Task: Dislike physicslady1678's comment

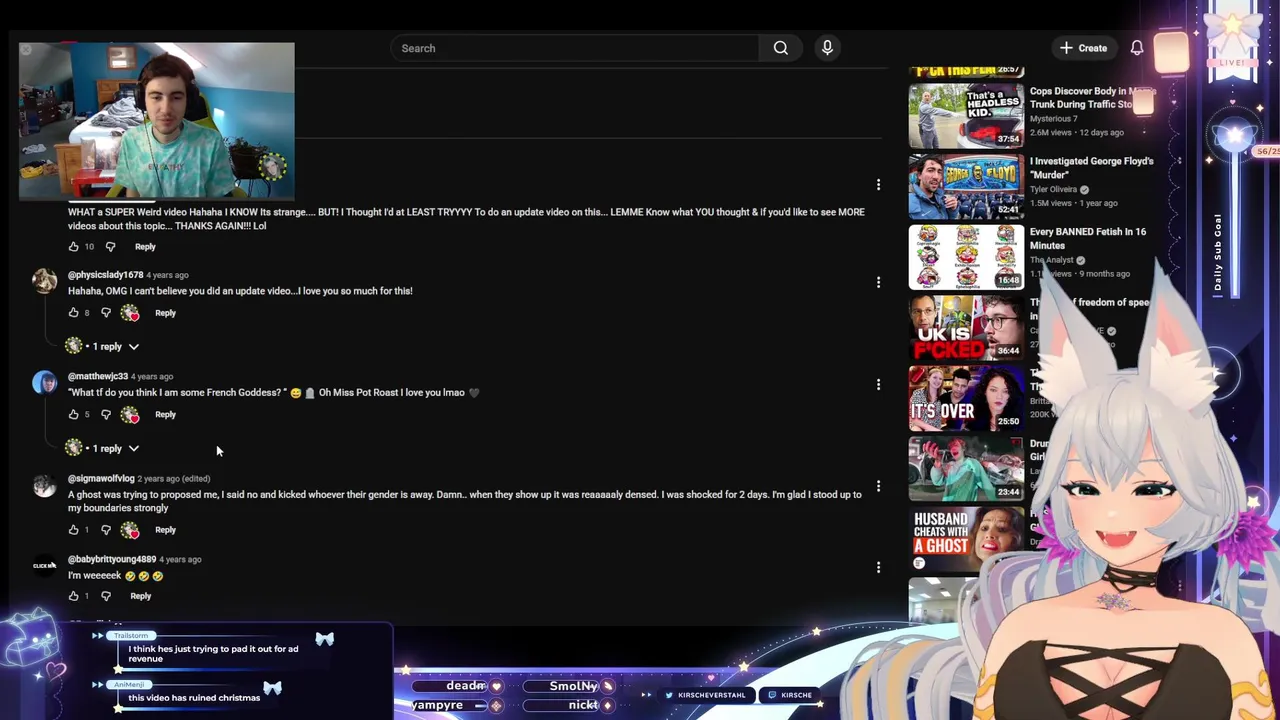Action: [x=106, y=313]
